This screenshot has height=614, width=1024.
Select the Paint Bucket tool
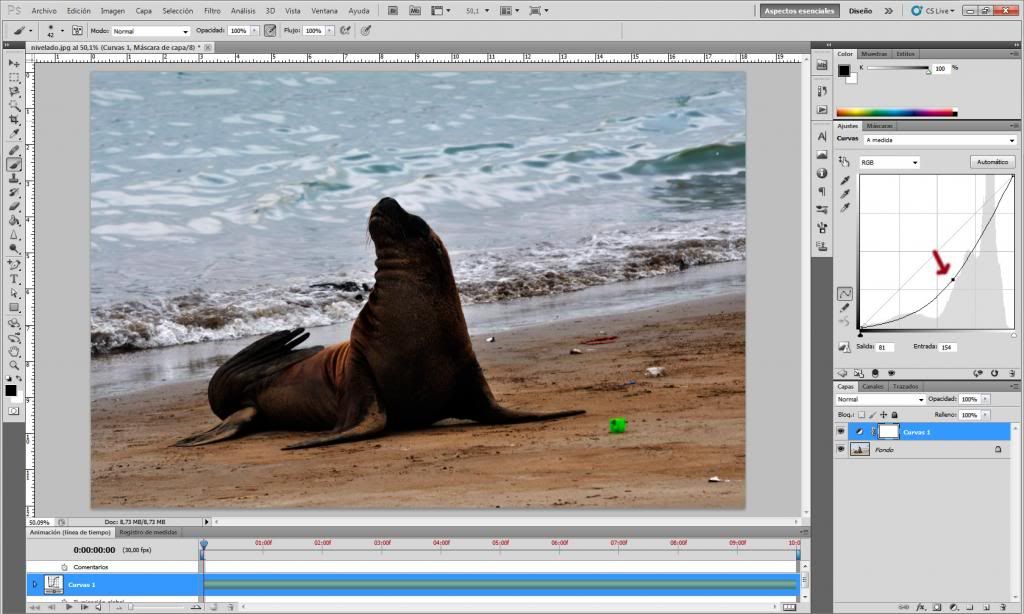point(14,221)
